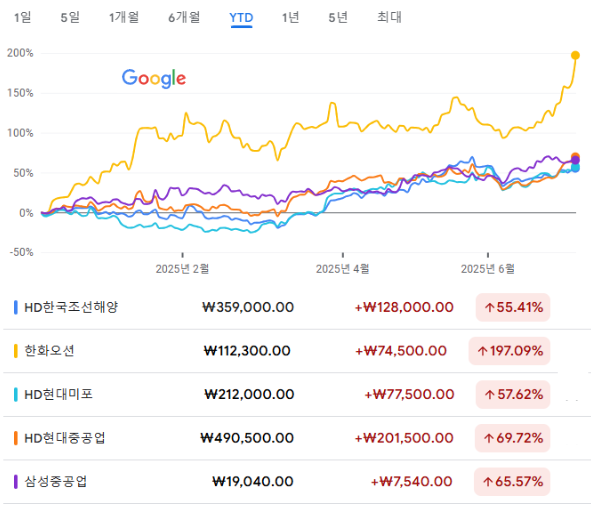This screenshot has height=516, width=591.
Task: Click the yellow endpoint dot near 200%
Action: point(575,55)
